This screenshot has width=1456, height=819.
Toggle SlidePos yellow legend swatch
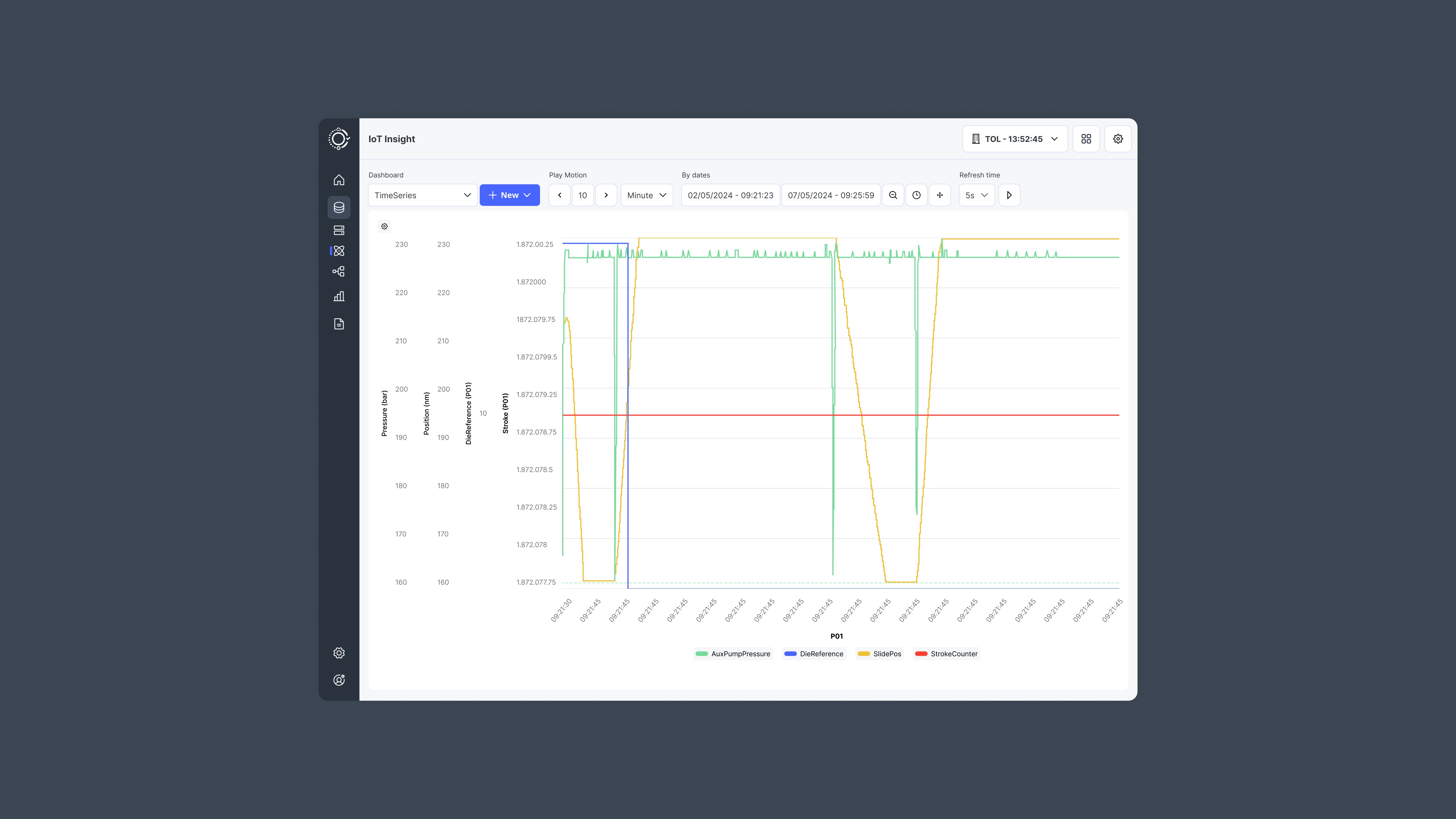[864, 654]
